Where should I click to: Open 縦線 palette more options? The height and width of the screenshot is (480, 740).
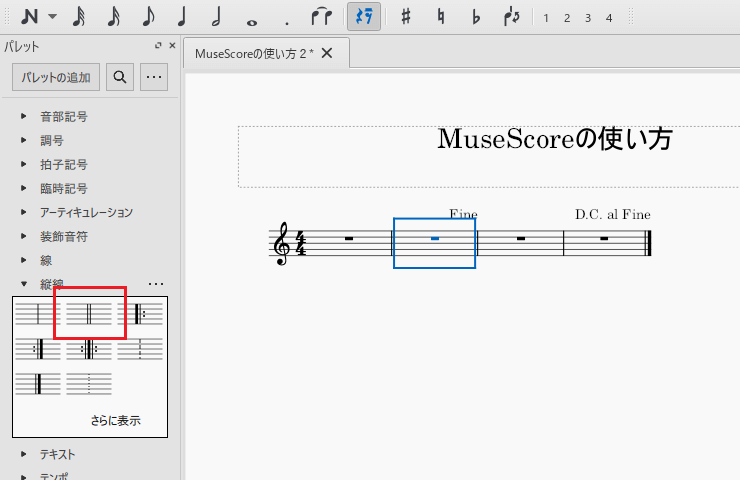(x=156, y=284)
